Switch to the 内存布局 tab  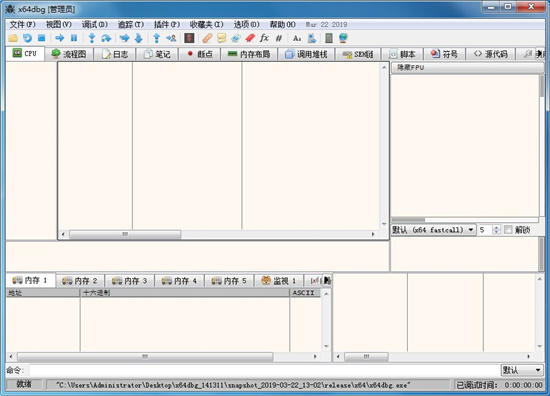(x=249, y=54)
